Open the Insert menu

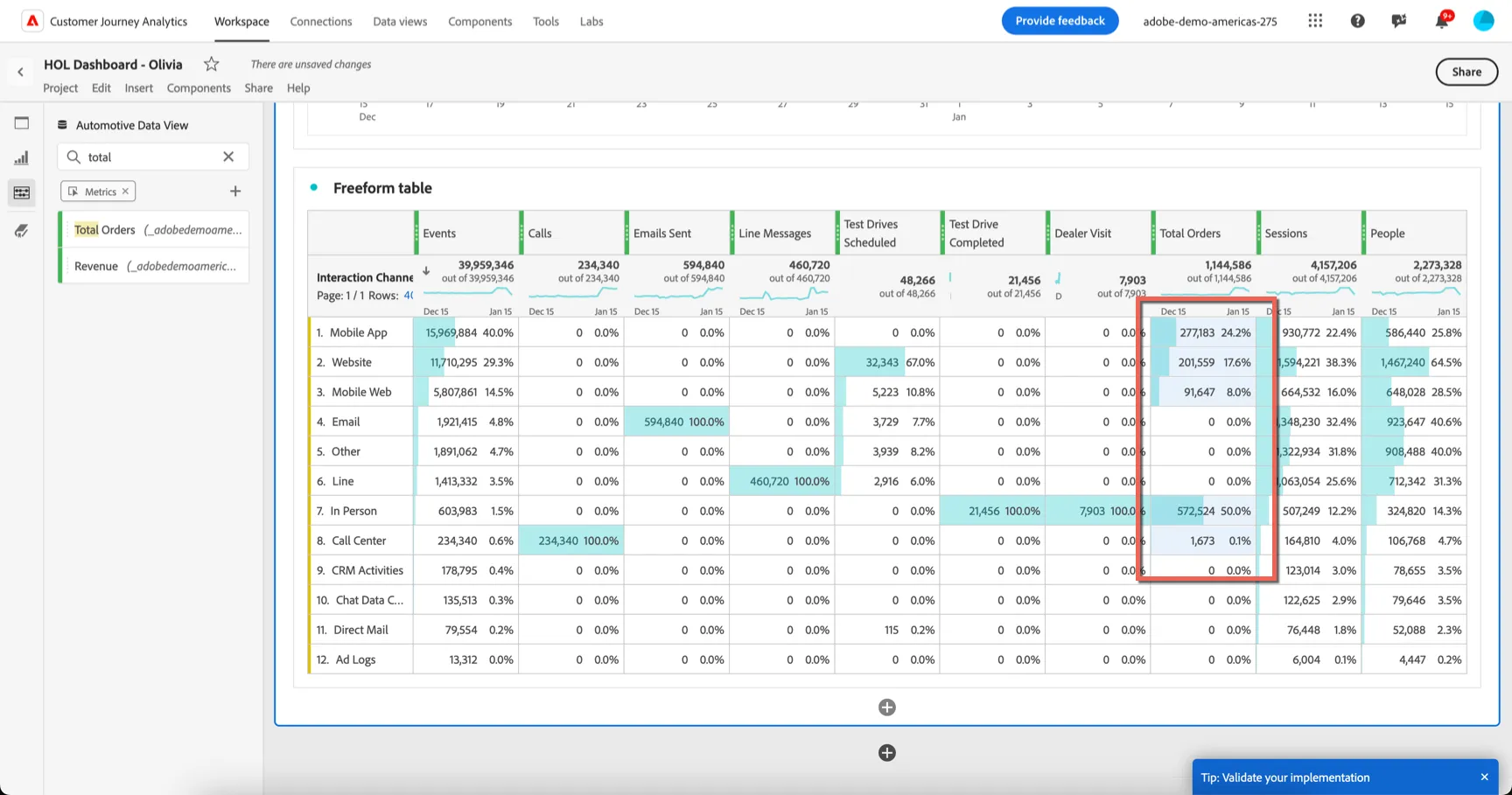[x=138, y=87]
